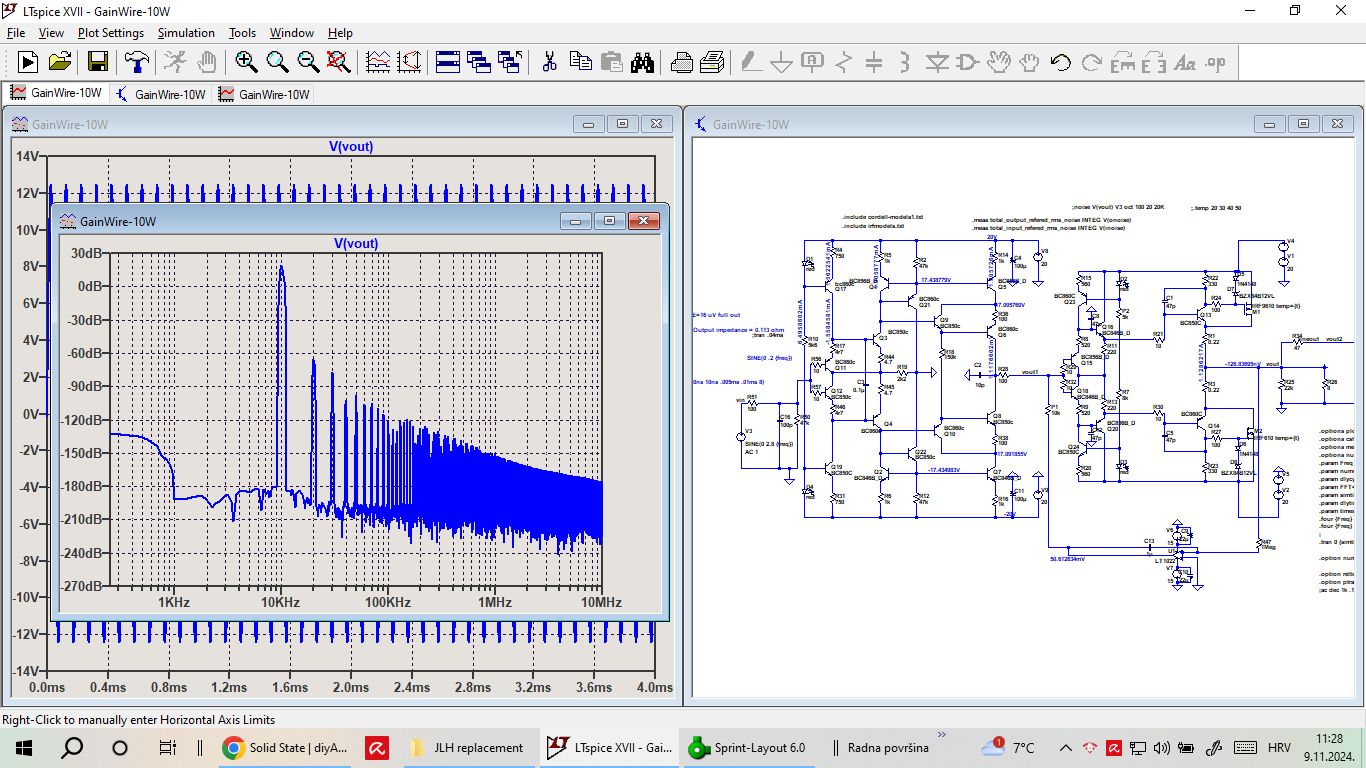The image size is (1366, 768).
Task: Select the Diode tool
Action: 936,62
